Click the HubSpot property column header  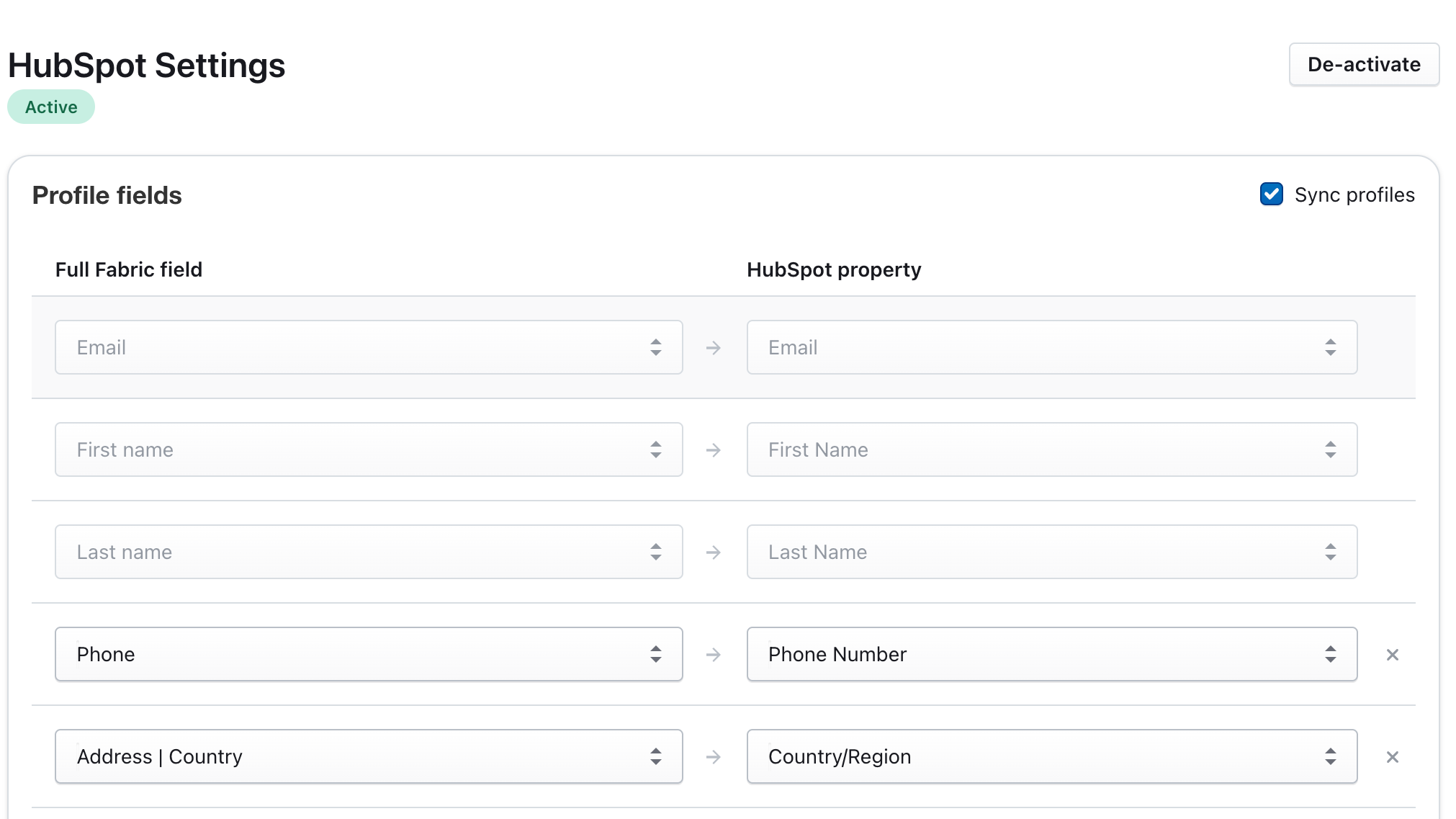pos(834,269)
